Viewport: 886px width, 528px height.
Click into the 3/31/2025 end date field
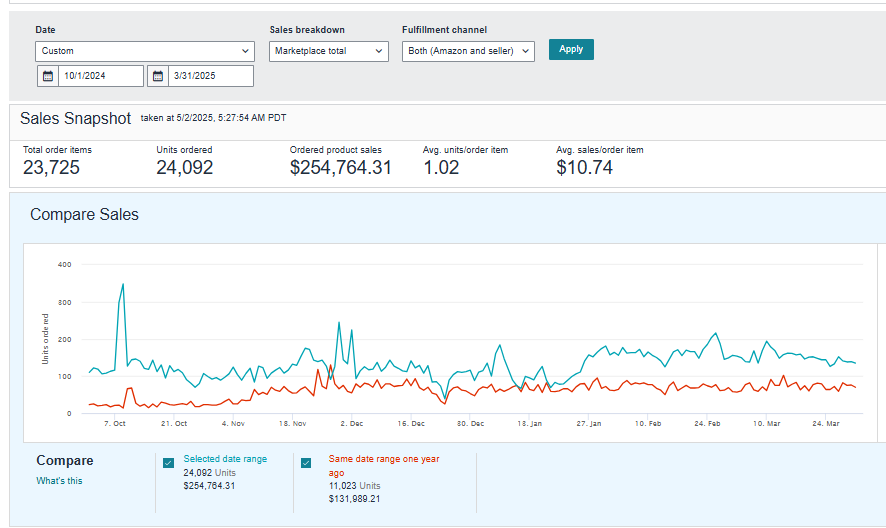point(211,76)
